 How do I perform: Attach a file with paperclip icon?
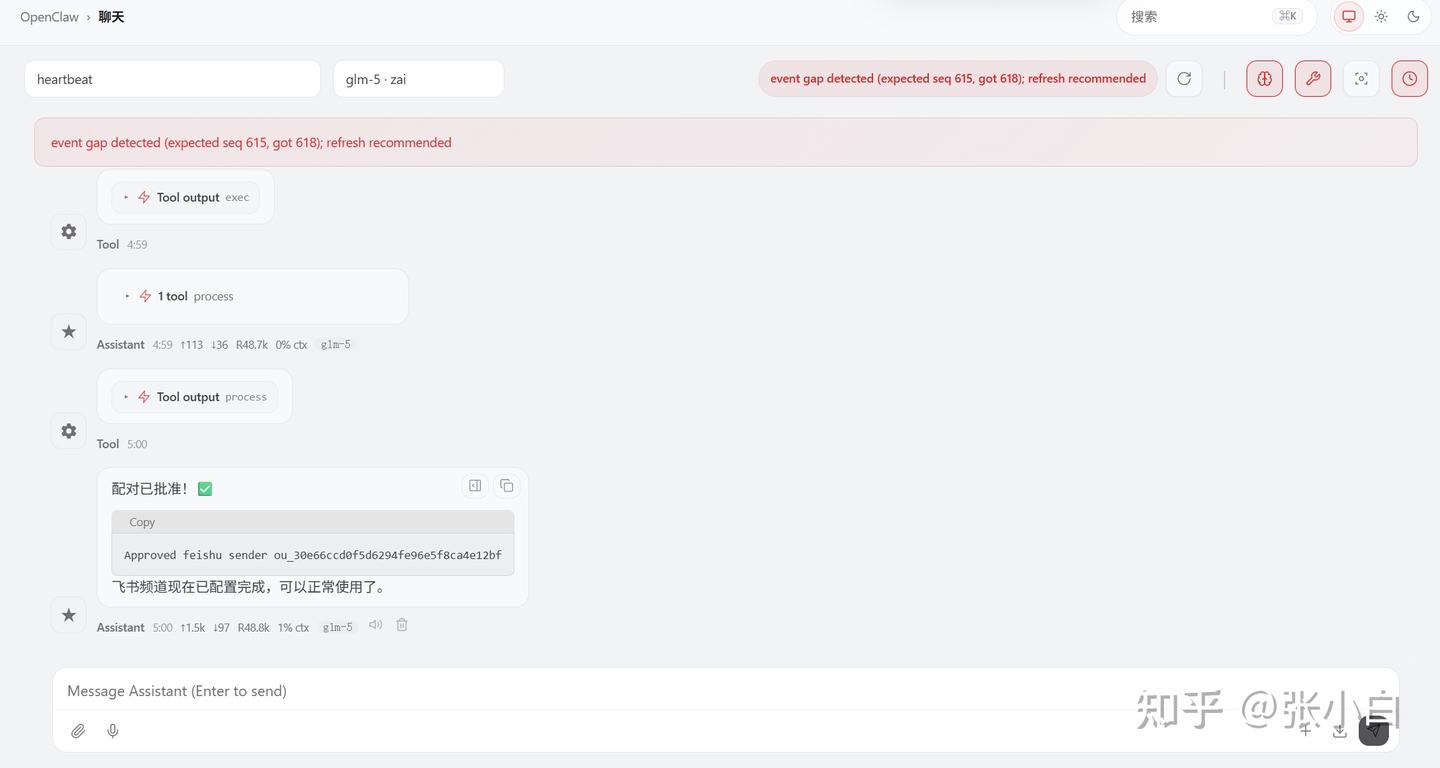click(x=78, y=731)
